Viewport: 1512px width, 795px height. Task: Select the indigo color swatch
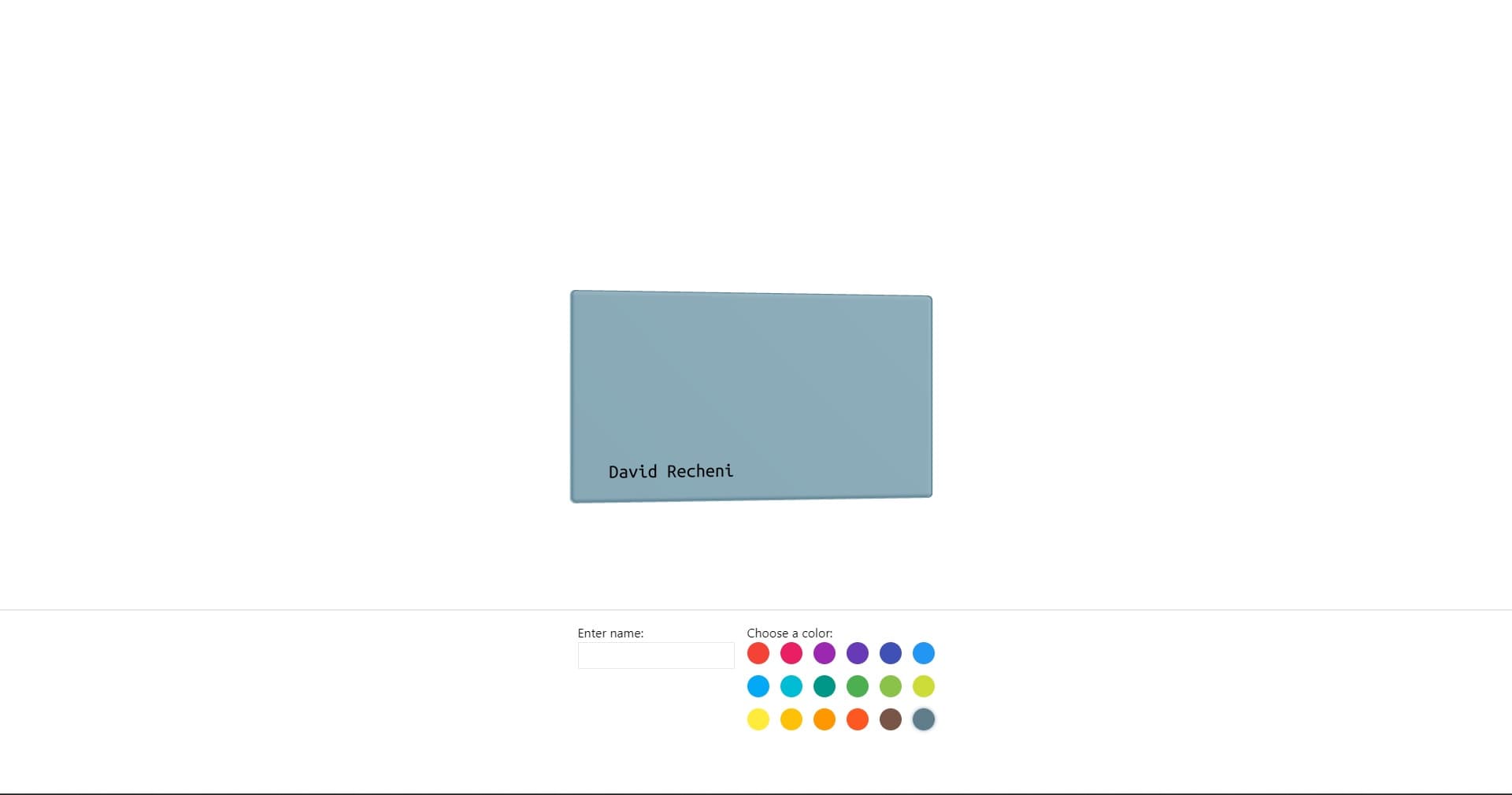(891, 653)
